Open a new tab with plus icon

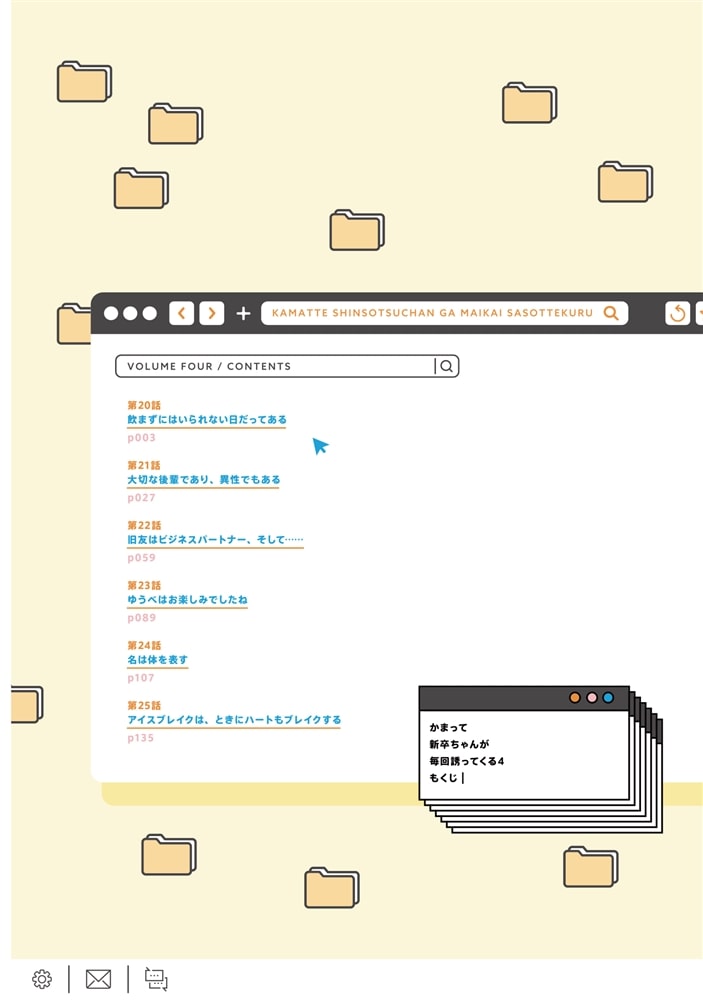click(x=243, y=313)
